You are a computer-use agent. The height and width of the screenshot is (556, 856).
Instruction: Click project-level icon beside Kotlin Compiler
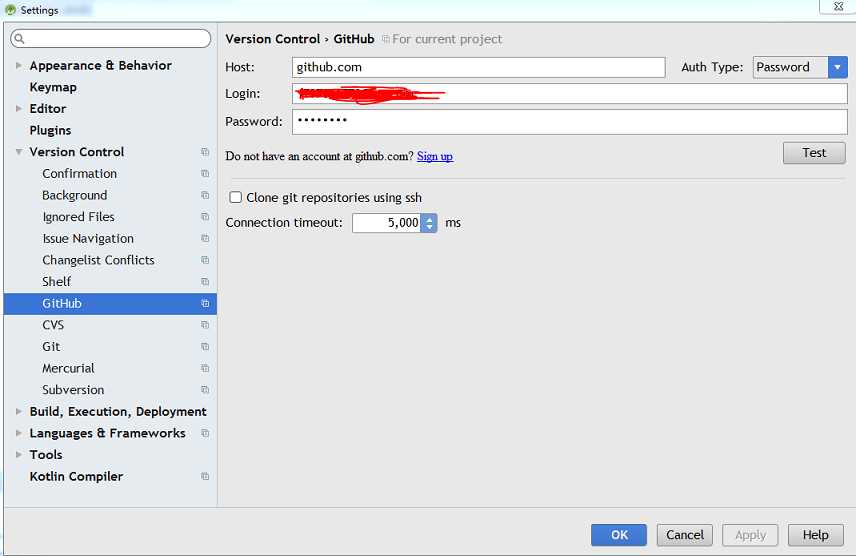click(205, 476)
